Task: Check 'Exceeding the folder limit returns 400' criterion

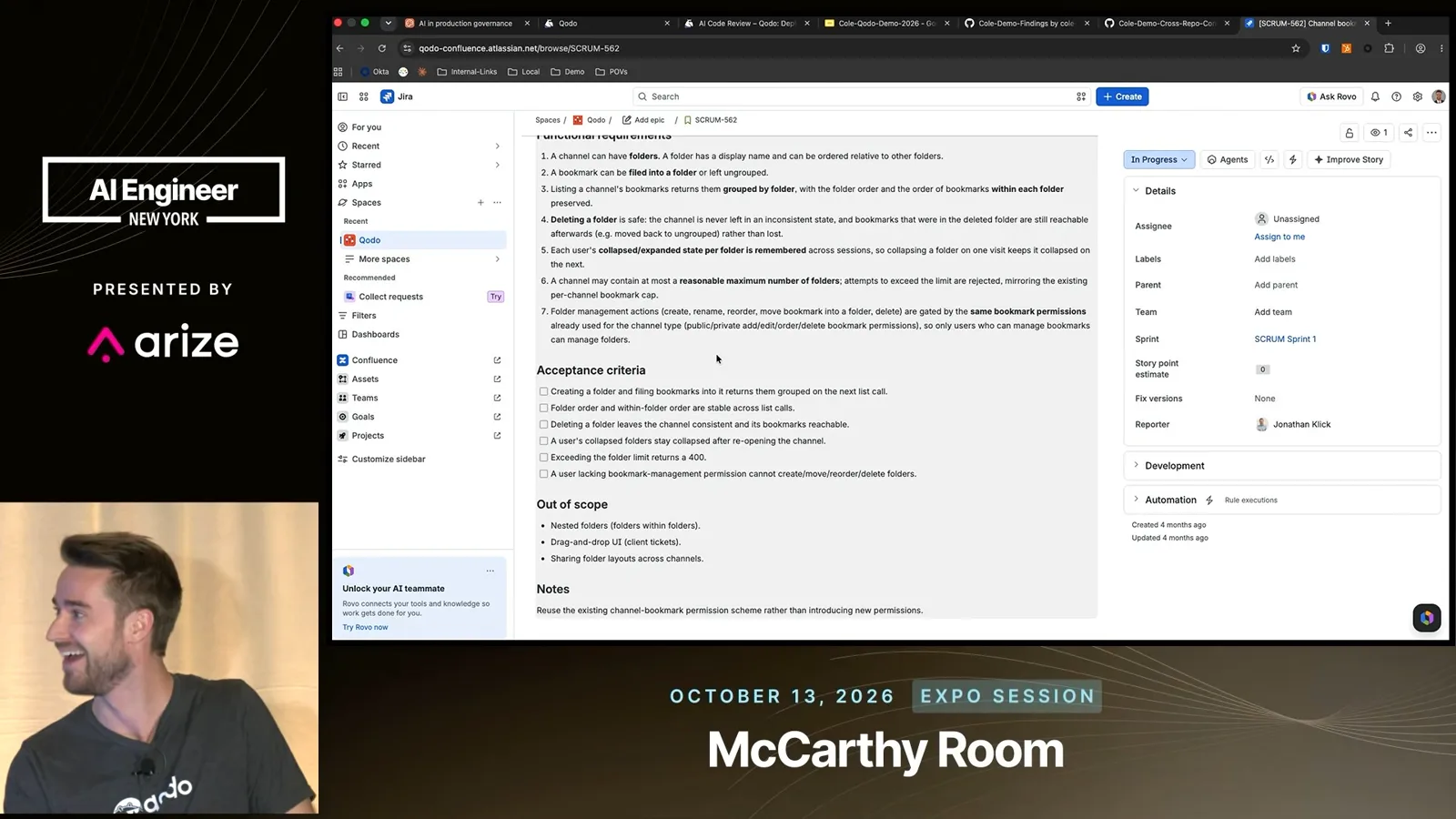Action: click(x=543, y=458)
